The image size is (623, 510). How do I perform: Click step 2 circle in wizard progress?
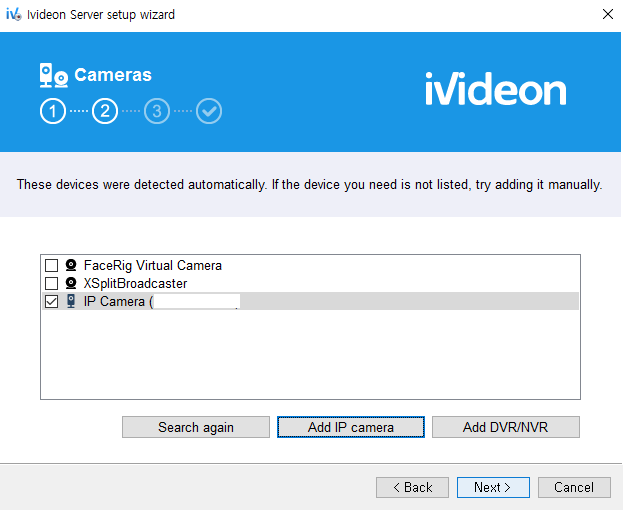coord(105,111)
